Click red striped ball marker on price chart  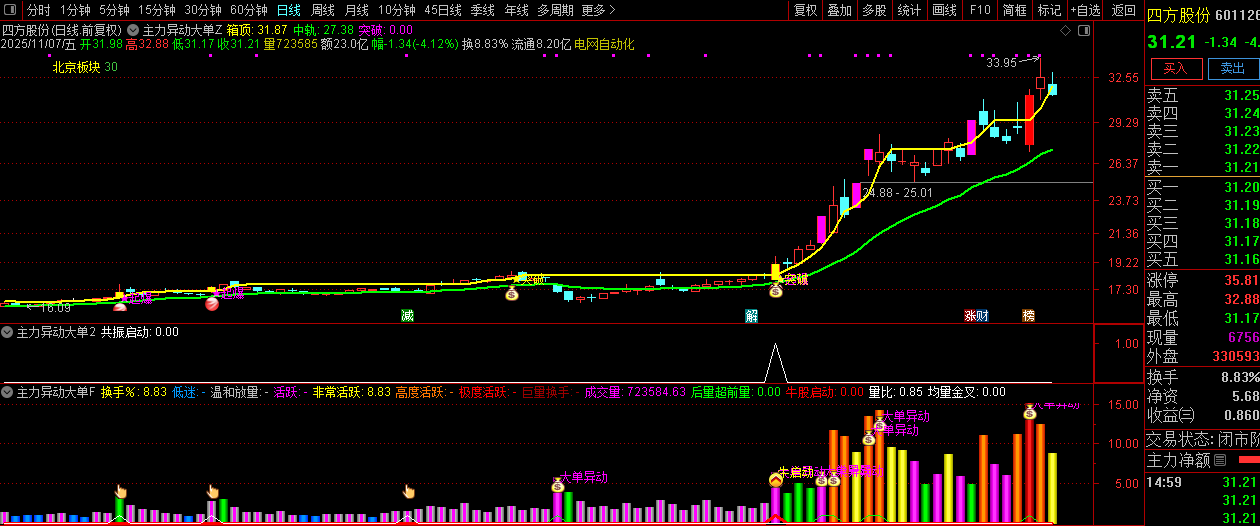point(212,304)
